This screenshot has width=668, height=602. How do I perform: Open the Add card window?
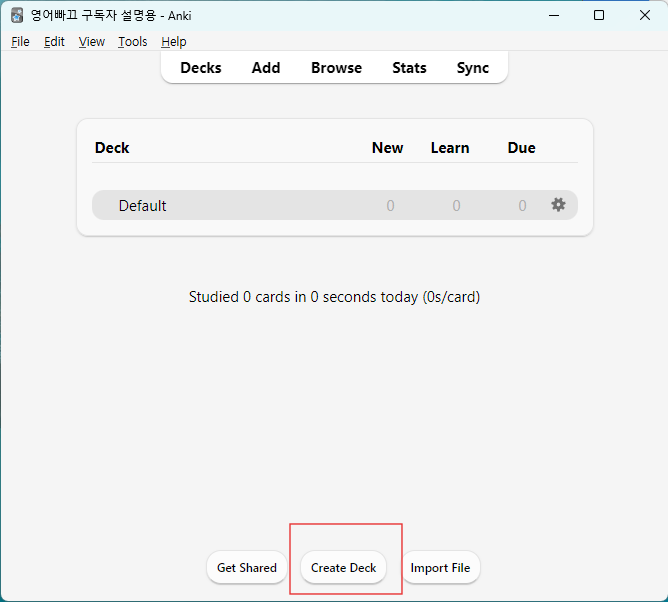coord(266,68)
